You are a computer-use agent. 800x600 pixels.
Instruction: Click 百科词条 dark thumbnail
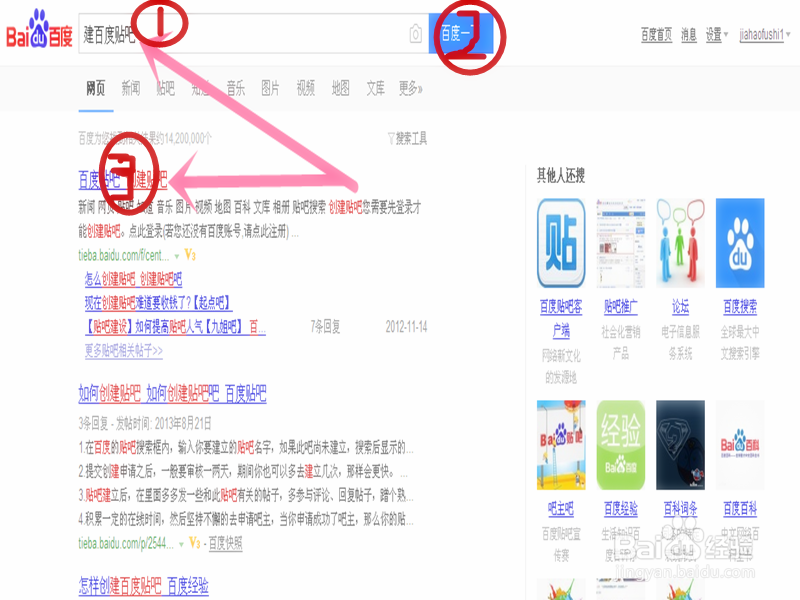coord(680,445)
